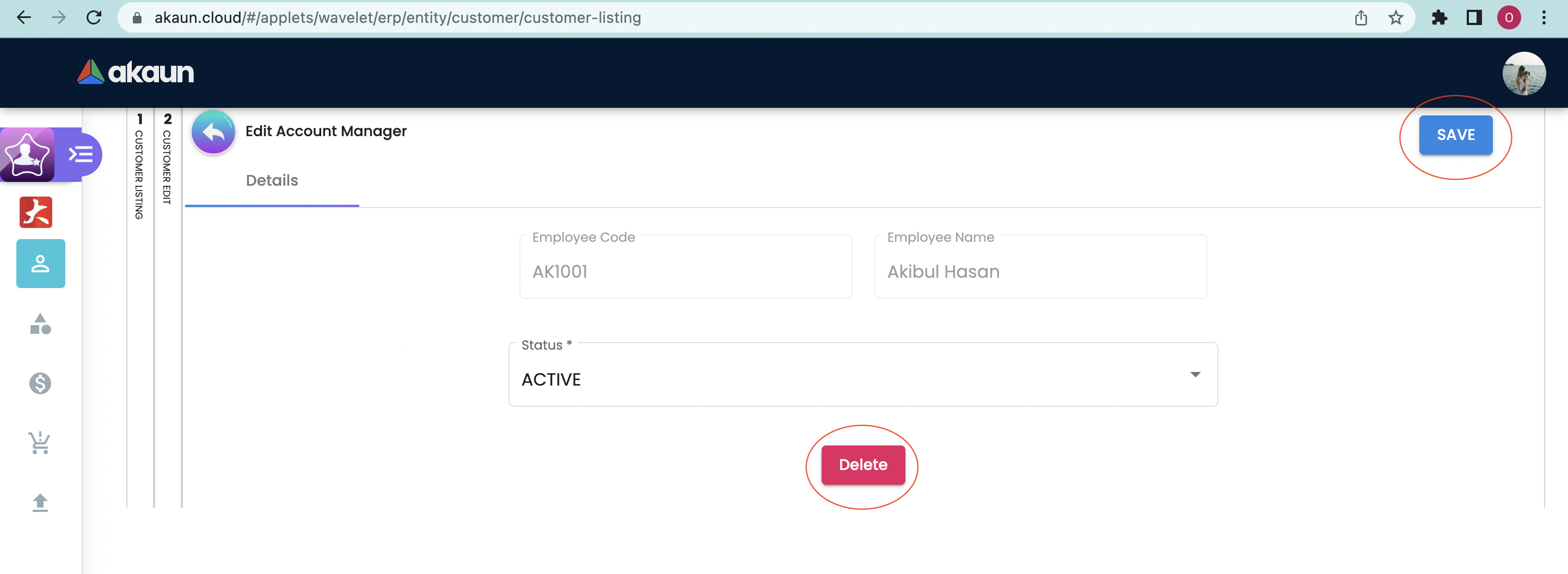Open the purple star customer applet icon
The height and width of the screenshot is (574, 1568).
tap(27, 154)
